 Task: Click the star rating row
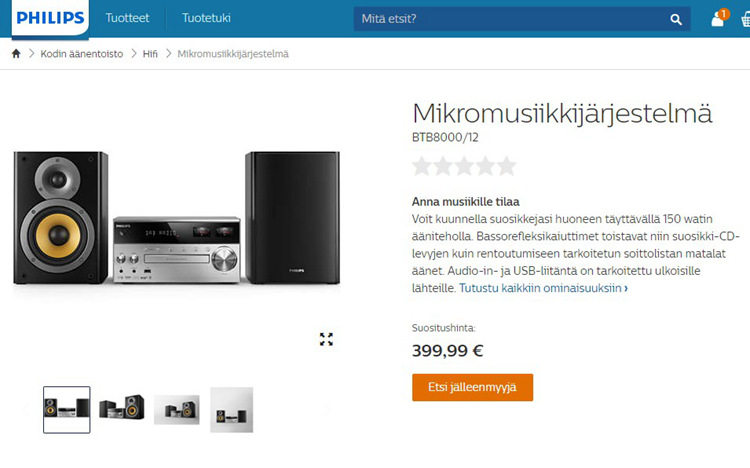(x=464, y=166)
